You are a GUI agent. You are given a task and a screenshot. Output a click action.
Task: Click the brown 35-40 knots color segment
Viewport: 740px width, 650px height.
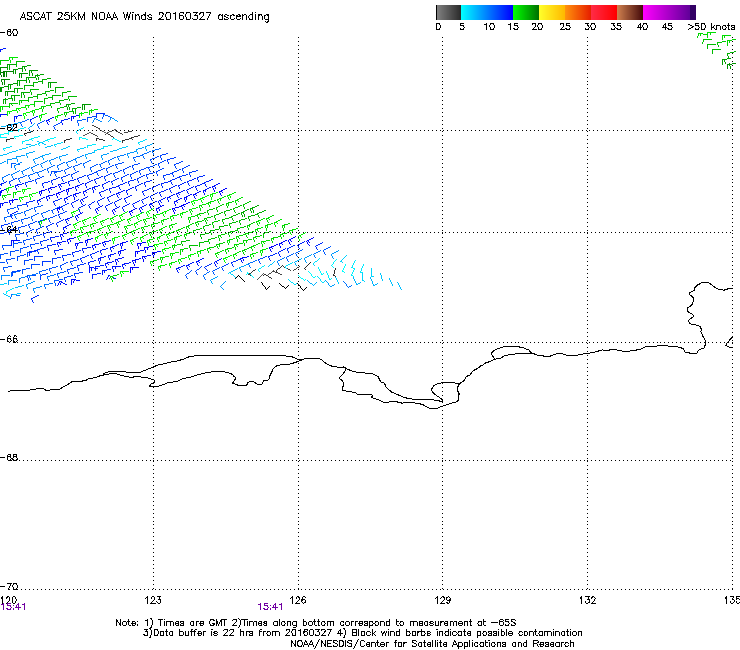pyautogui.click(x=630, y=12)
